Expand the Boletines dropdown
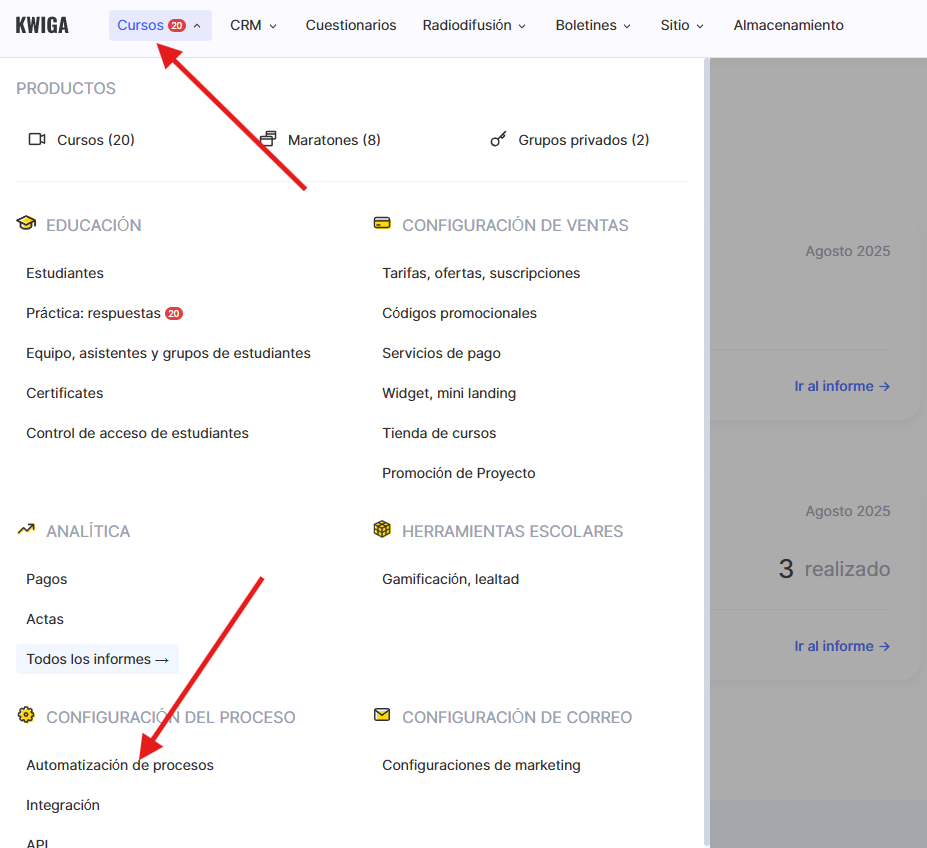Viewport: 927px width, 848px height. tap(594, 25)
